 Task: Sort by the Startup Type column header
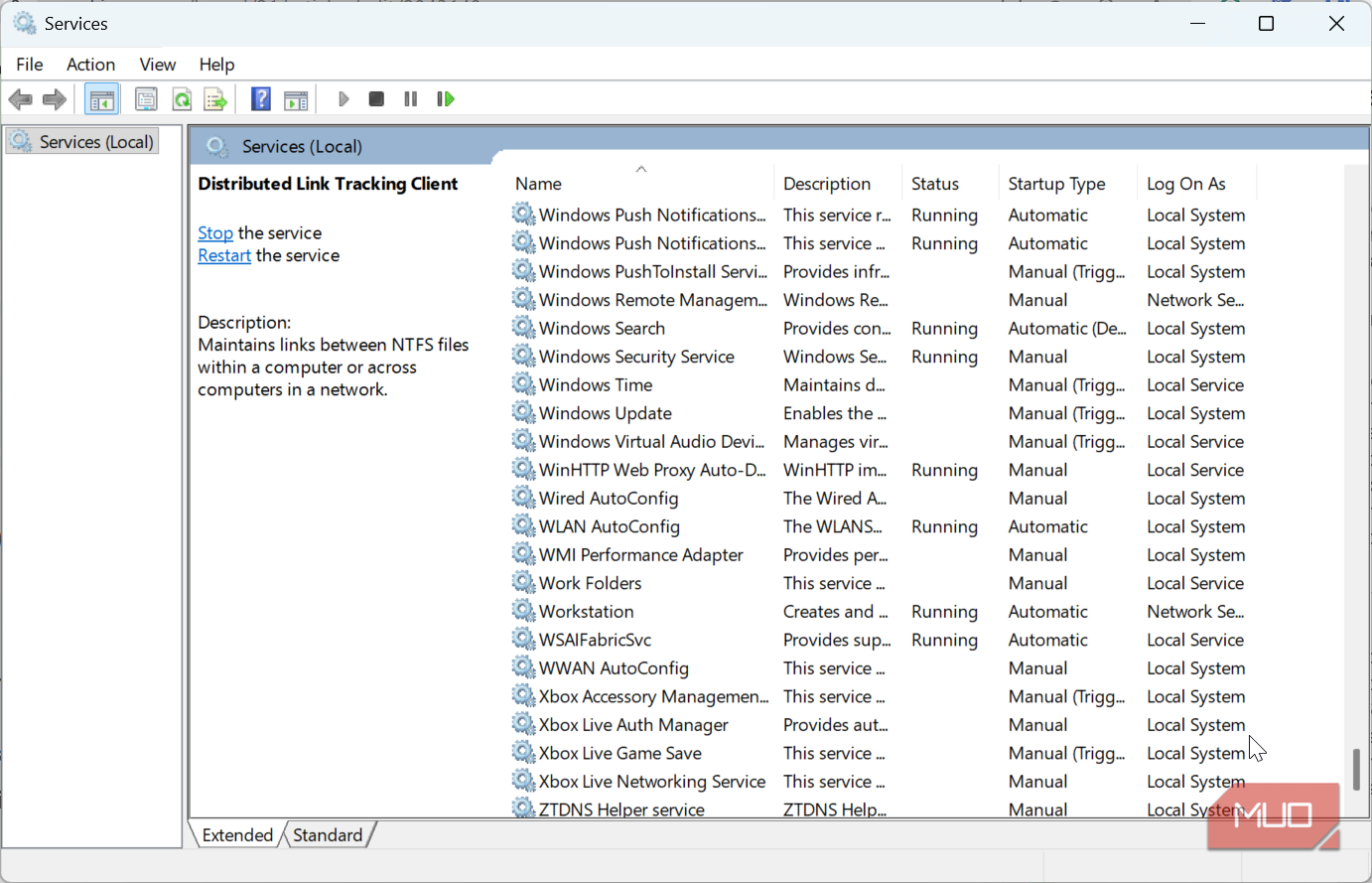[x=1067, y=184]
